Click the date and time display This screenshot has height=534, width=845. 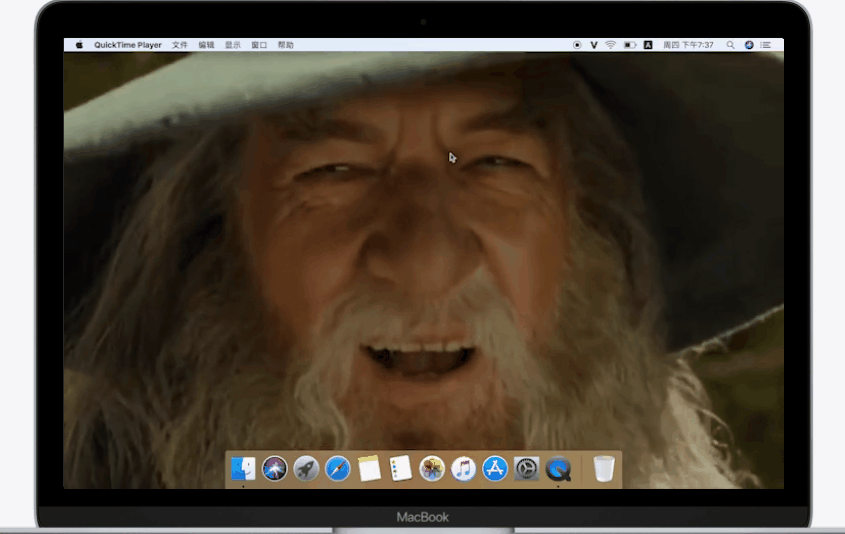point(690,45)
